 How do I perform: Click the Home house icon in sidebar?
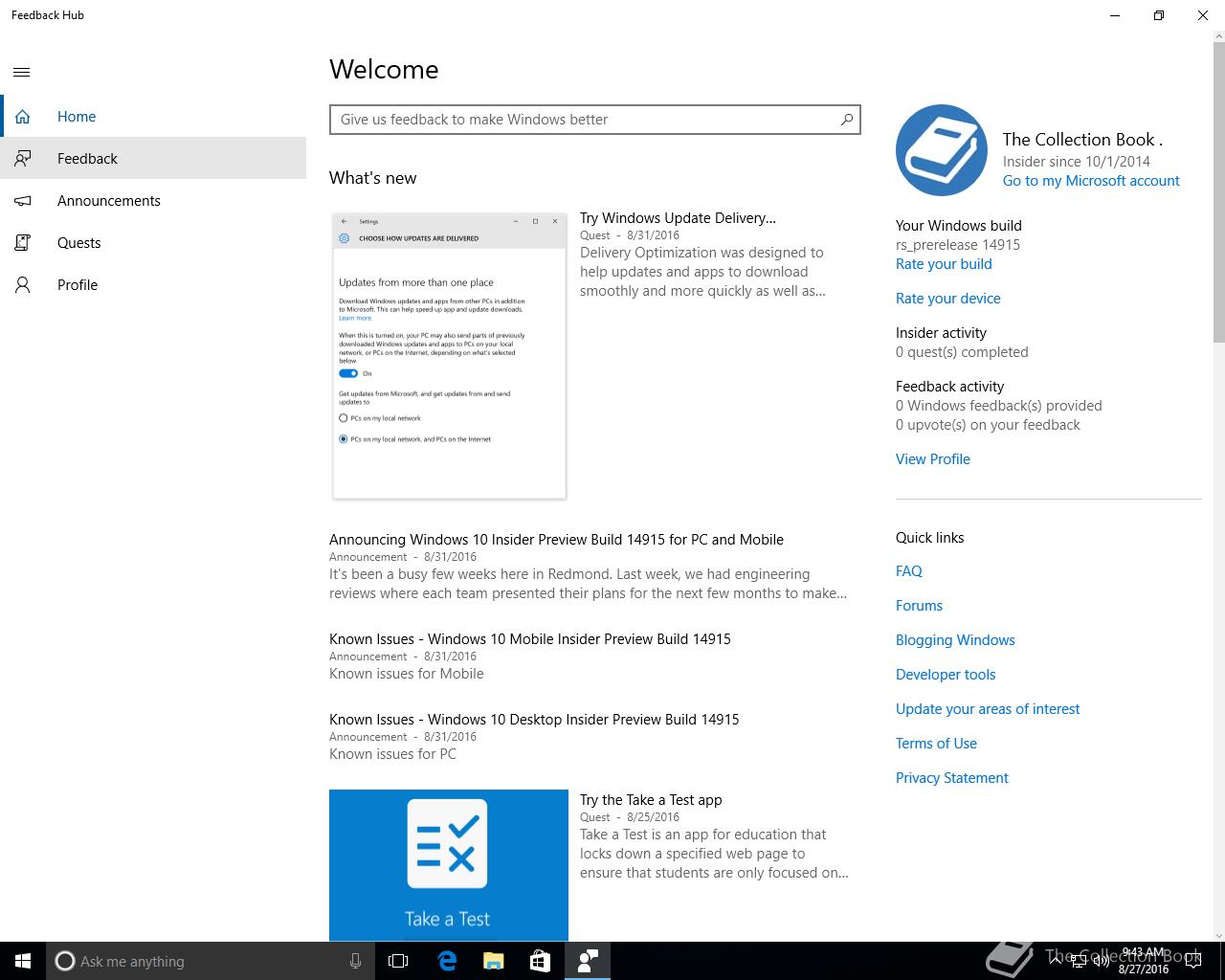point(23,117)
